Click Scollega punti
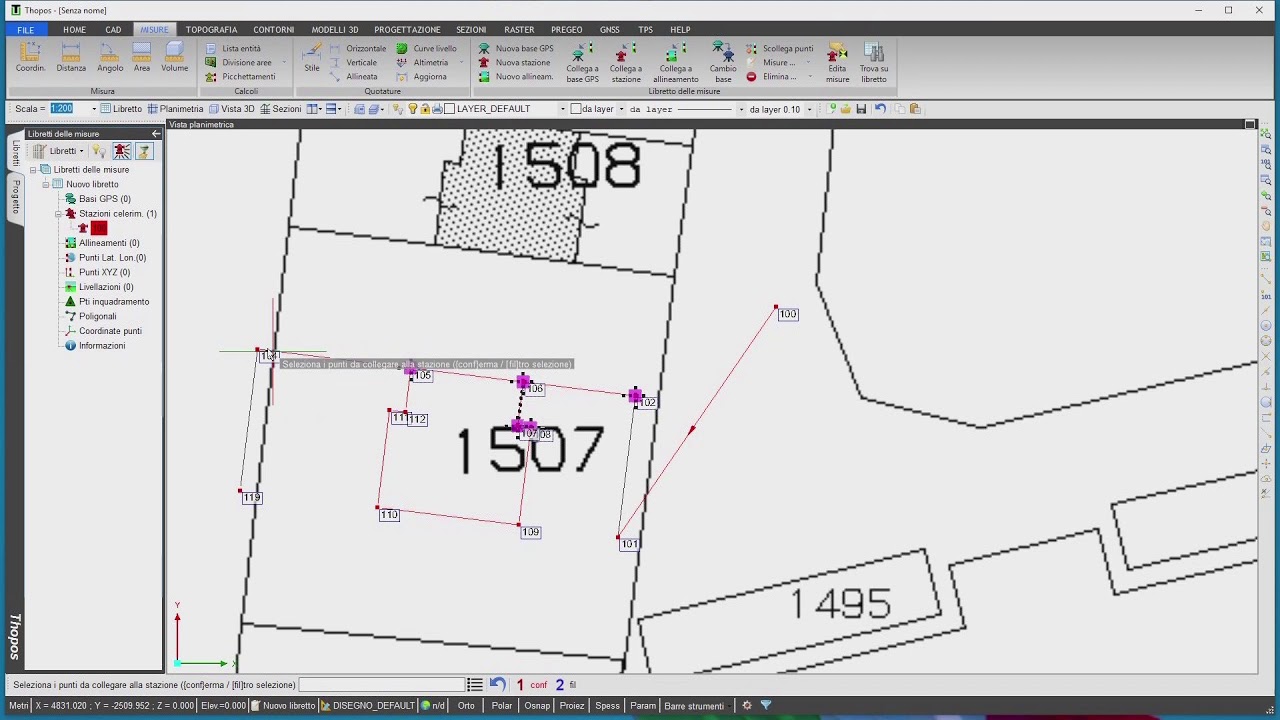 [x=779, y=48]
